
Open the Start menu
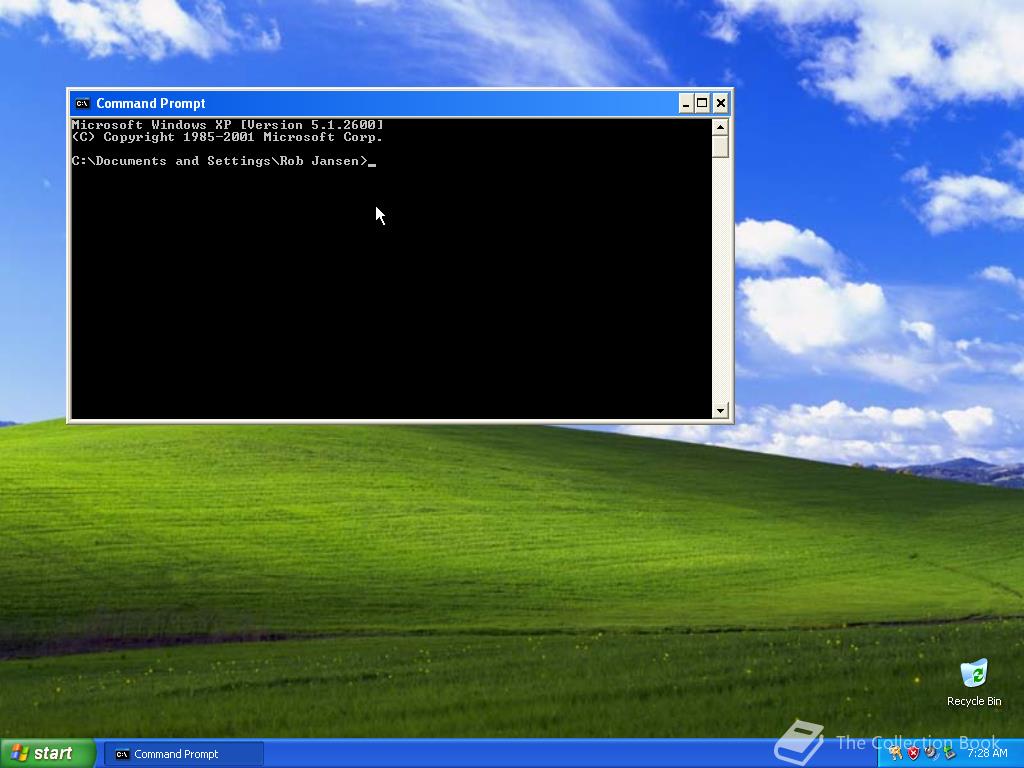pos(48,753)
